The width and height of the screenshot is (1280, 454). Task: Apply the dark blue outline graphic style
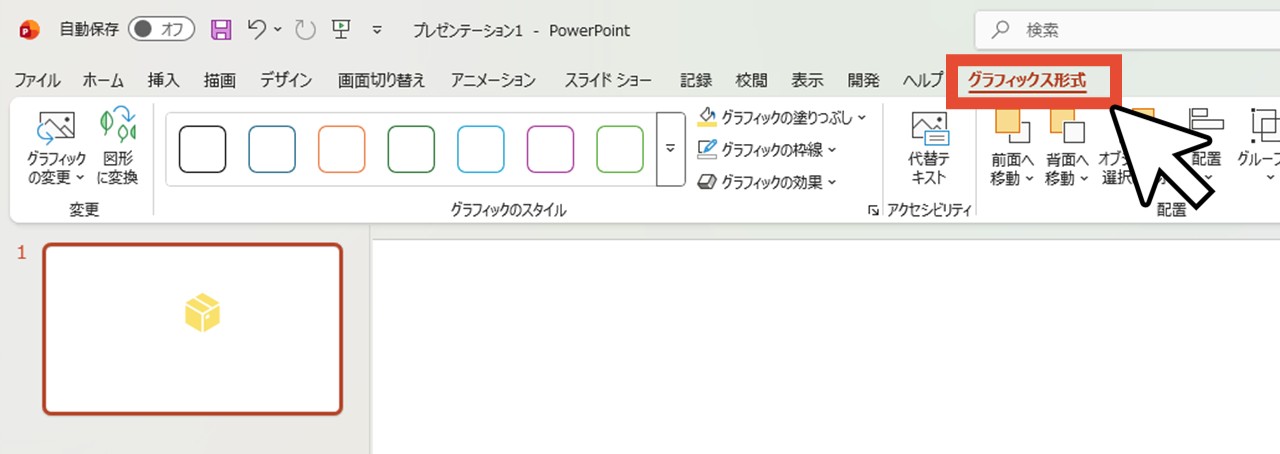click(272, 149)
